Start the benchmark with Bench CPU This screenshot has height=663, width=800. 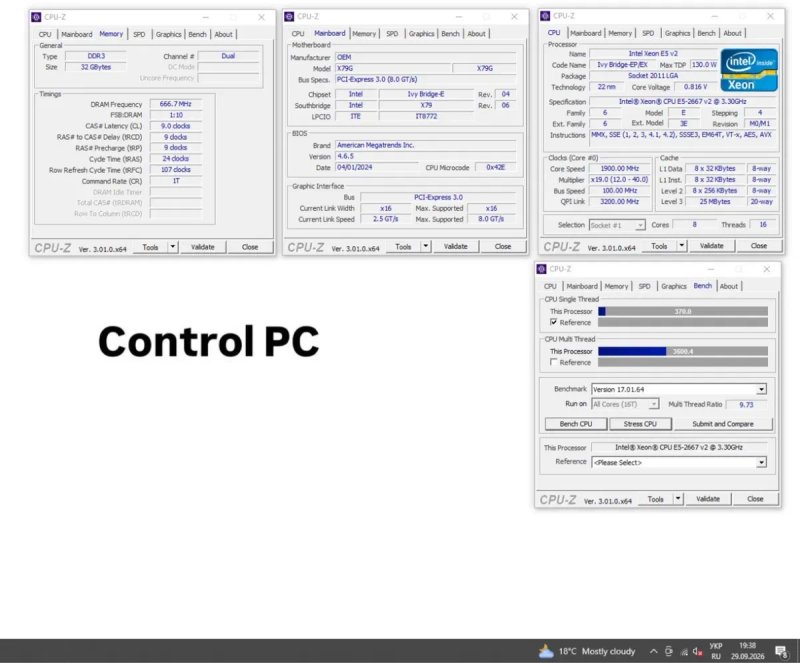pos(576,424)
